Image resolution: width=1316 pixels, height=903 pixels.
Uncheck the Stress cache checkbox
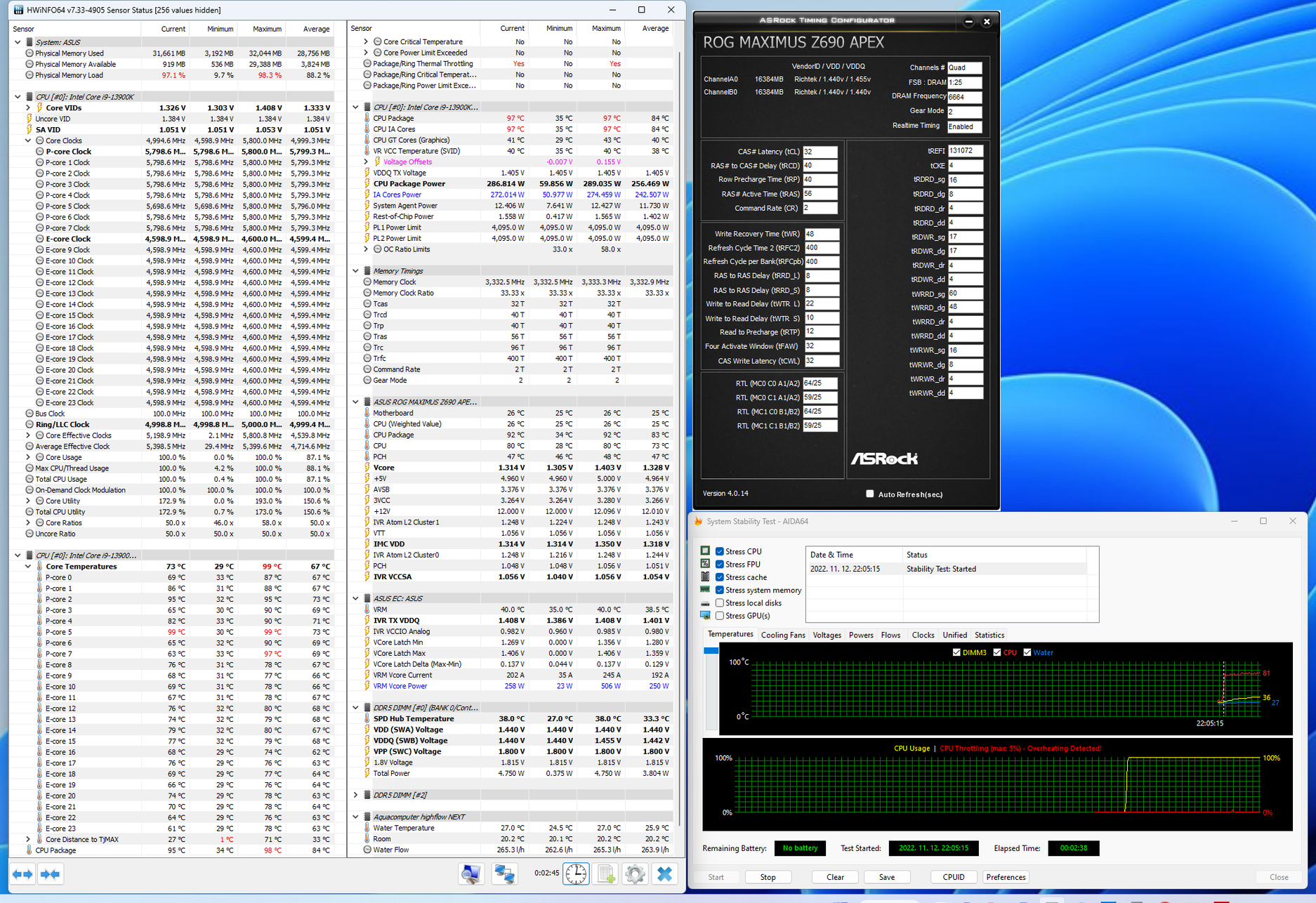click(719, 577)
